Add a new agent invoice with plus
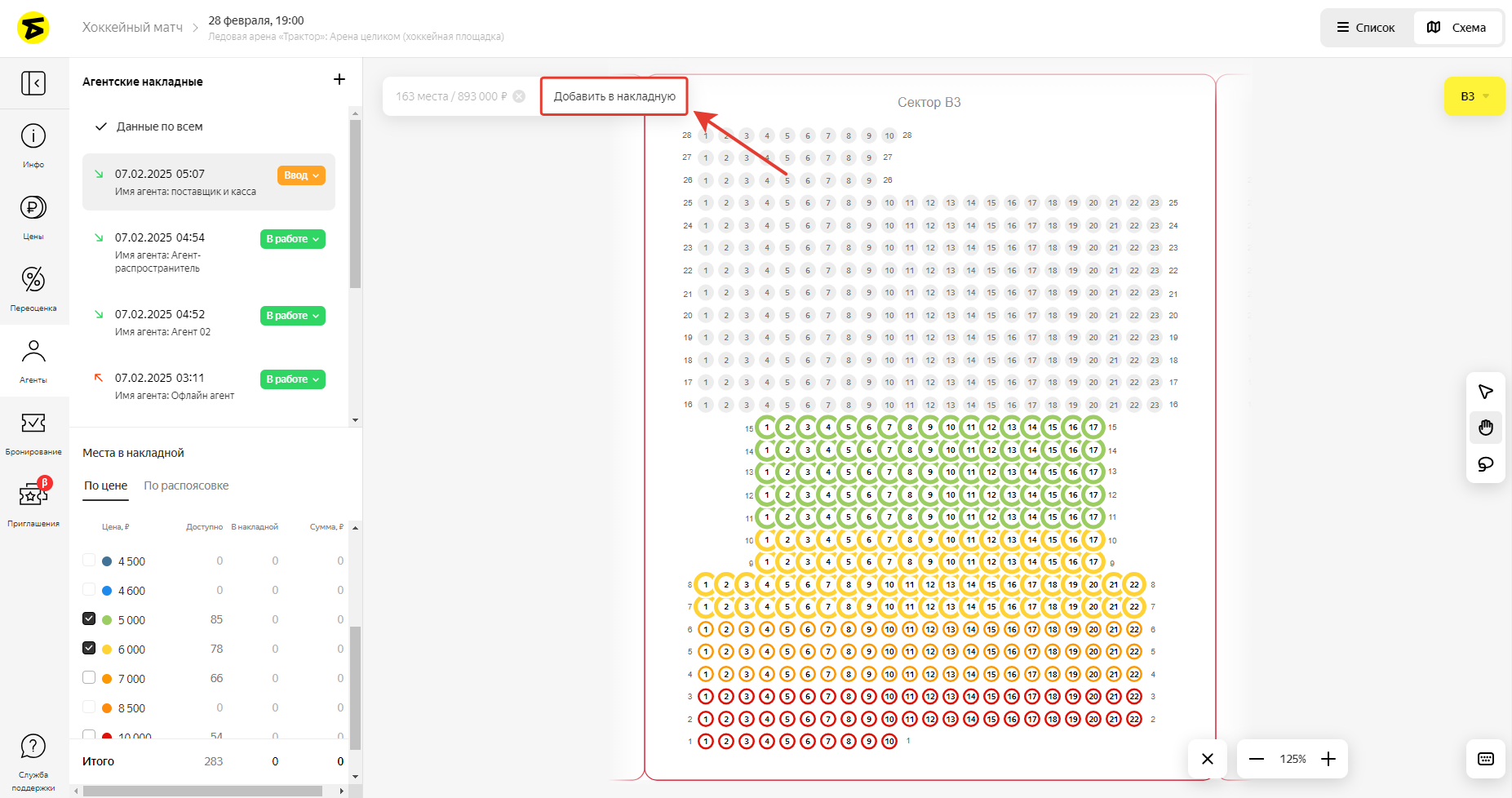 pos(339,79)
